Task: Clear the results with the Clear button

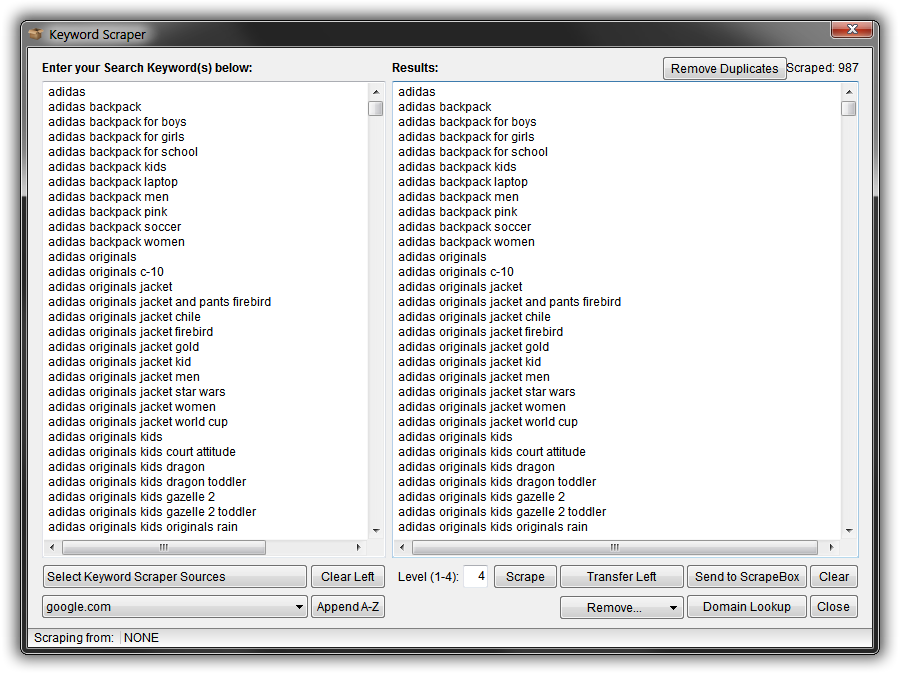Action: click(x=834, y=577)
